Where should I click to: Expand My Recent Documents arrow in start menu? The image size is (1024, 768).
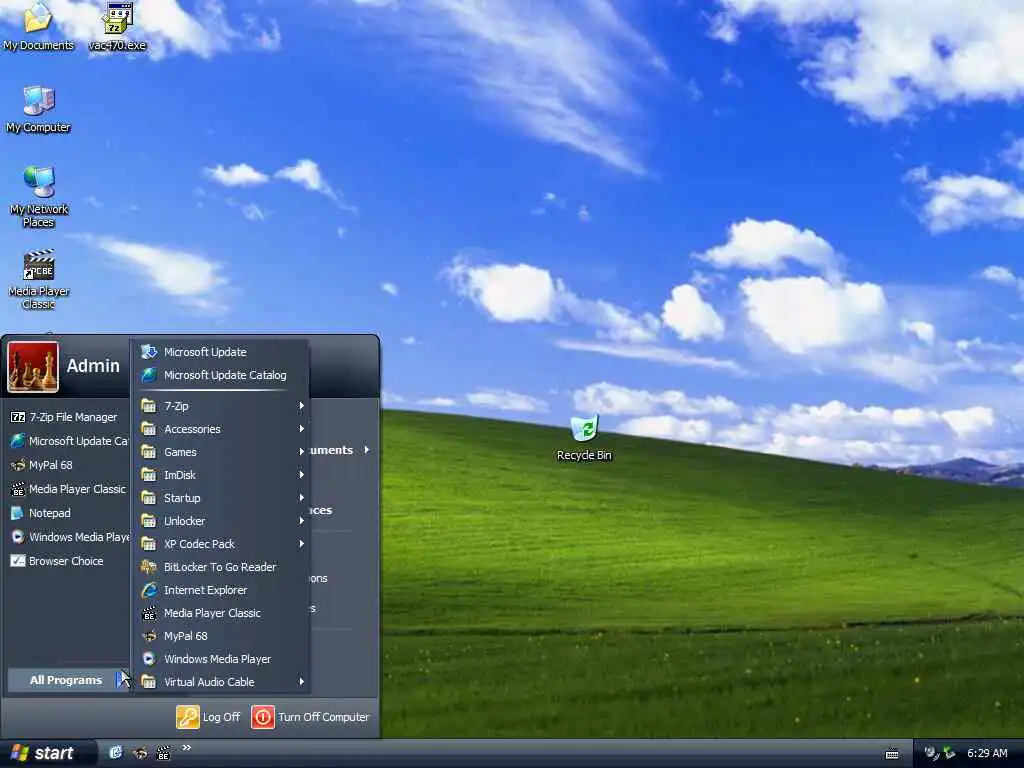[367, 450]
